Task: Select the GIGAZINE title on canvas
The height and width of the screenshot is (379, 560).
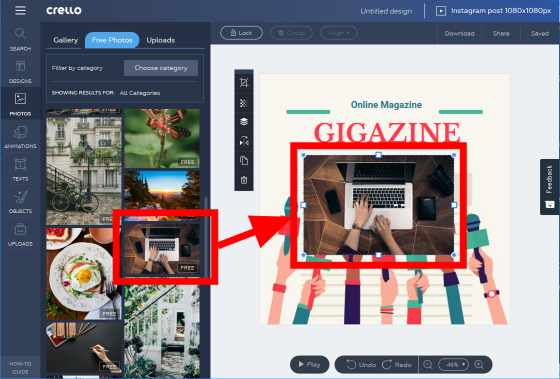Action: (x=387, y=133)
